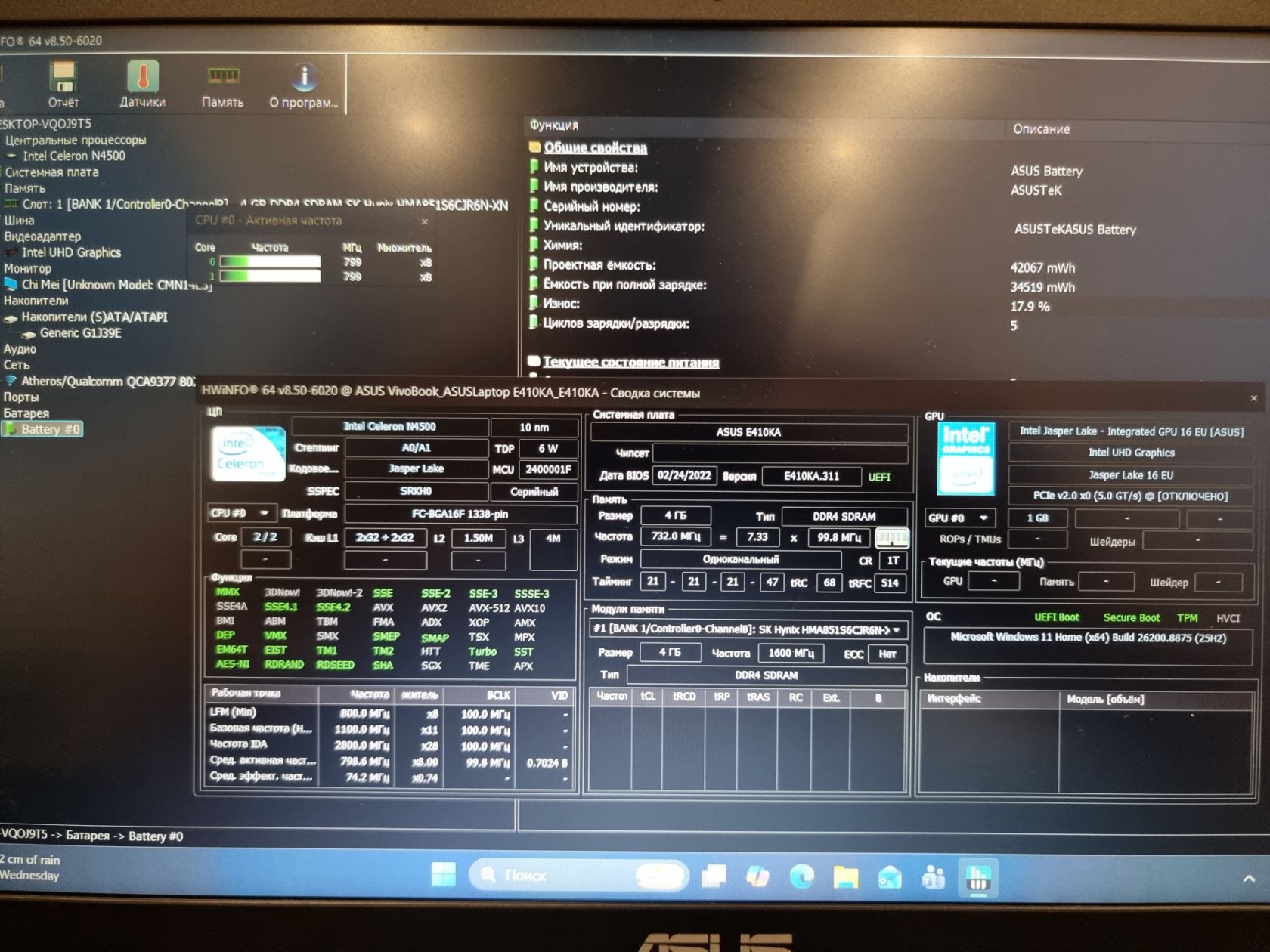Open the О программе info icon
The width and height of the screenshot is (1270, 952).
click(x=304, y=85)
